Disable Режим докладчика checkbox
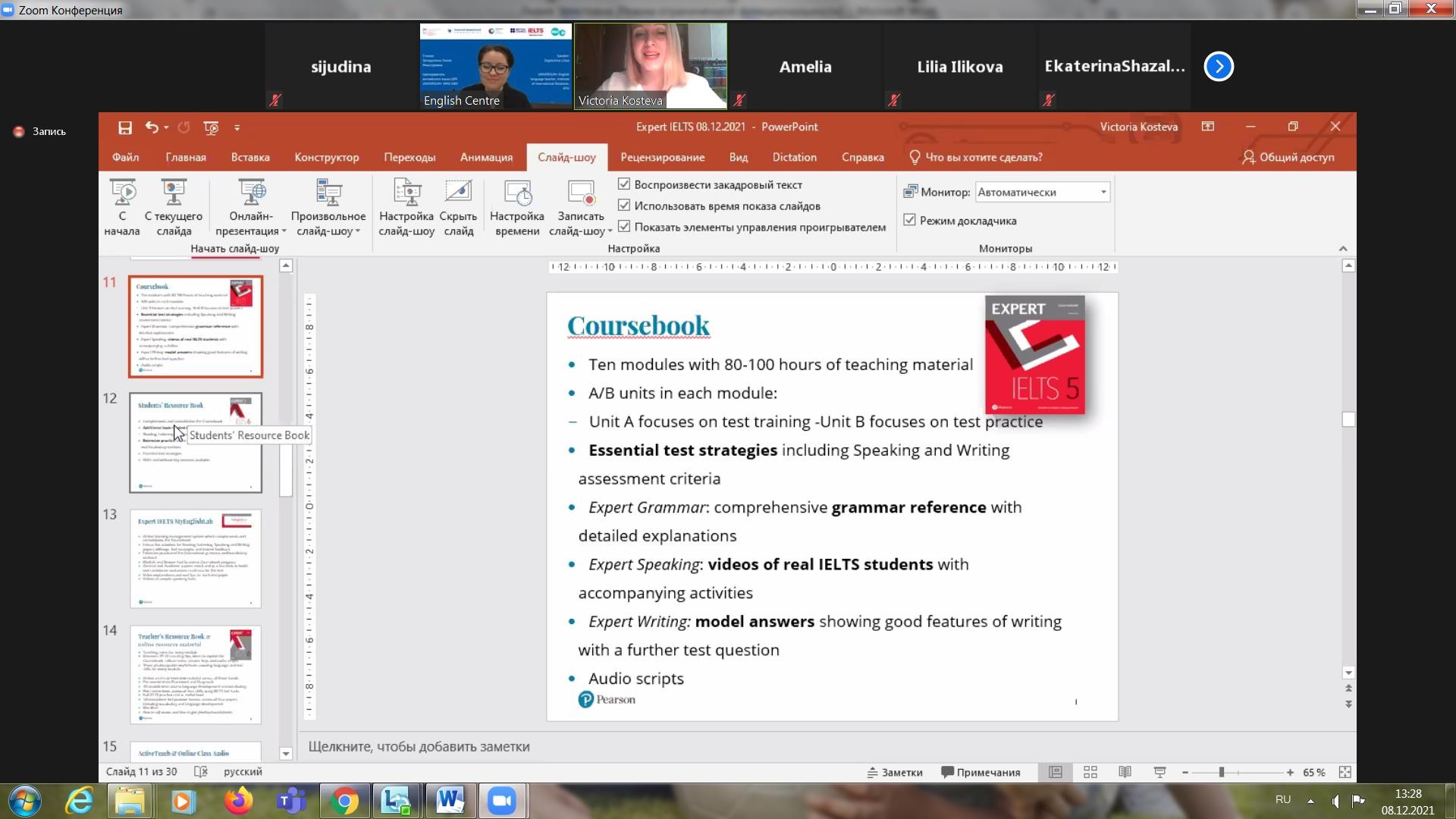Image resolution: width=1456 pixels, height=819 pixels. [x=910, y=221]
